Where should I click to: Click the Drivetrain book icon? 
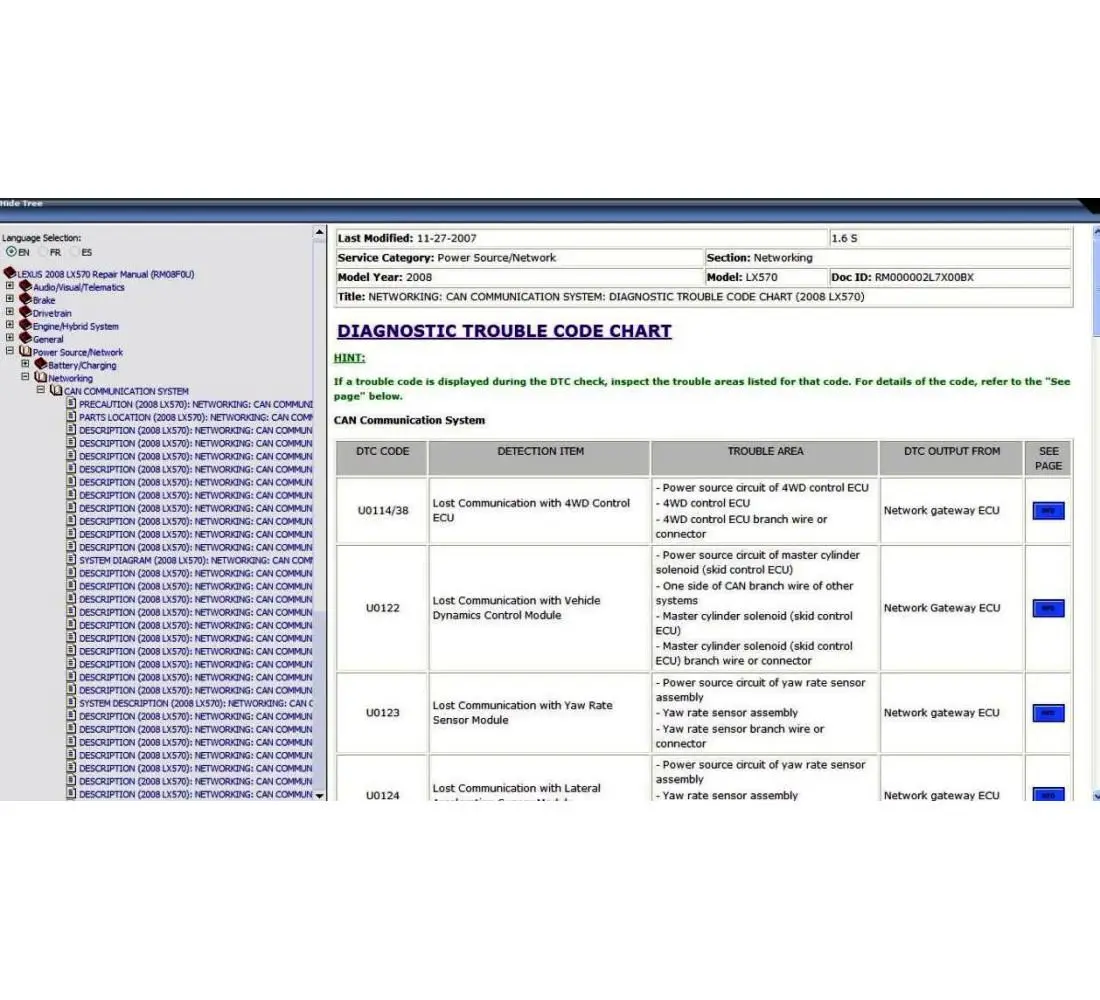(25, 313)
